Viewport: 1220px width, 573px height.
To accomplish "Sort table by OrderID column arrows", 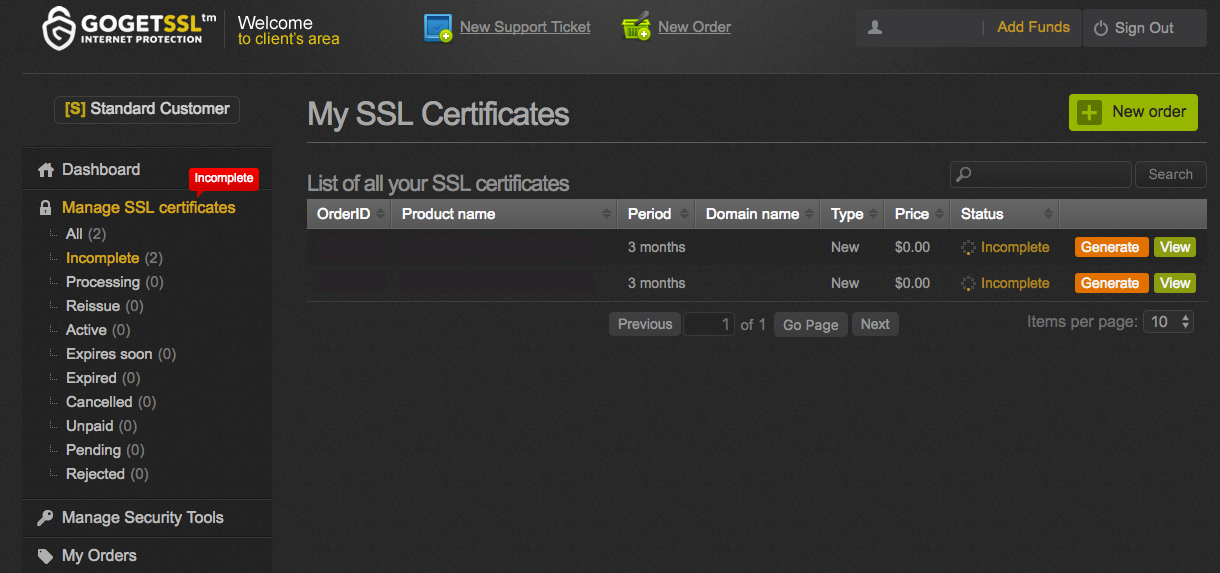I will (x=381, y=214).
